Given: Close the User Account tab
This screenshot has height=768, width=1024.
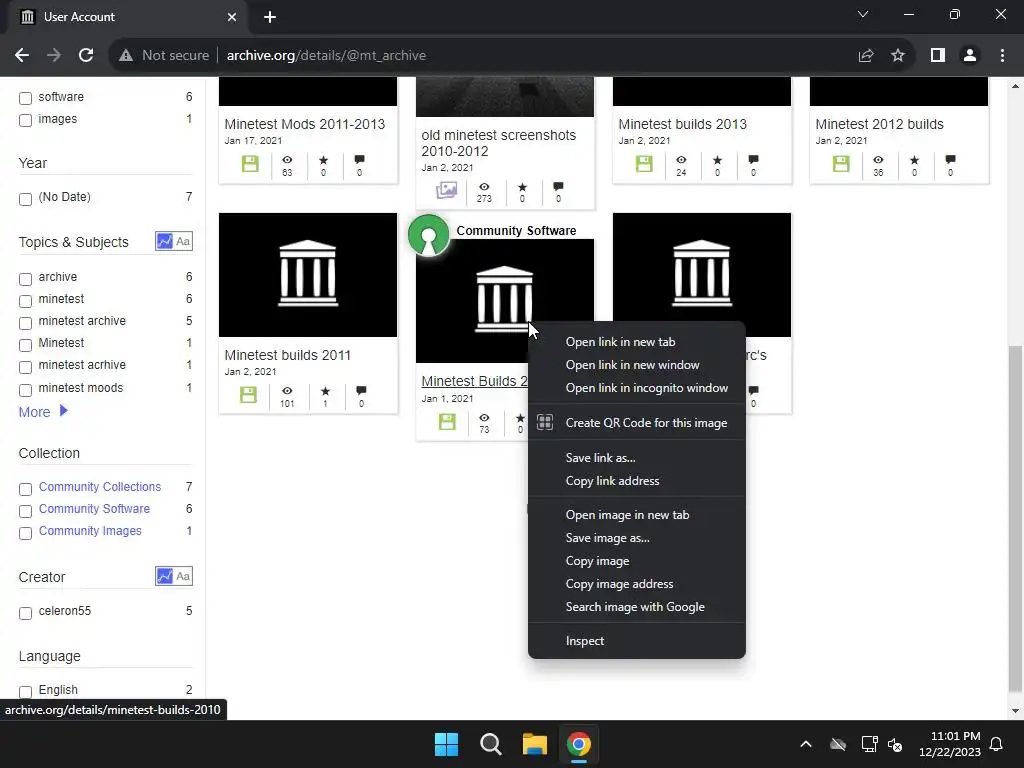Looking at the screenshot, I should click(x=232, y=17).
